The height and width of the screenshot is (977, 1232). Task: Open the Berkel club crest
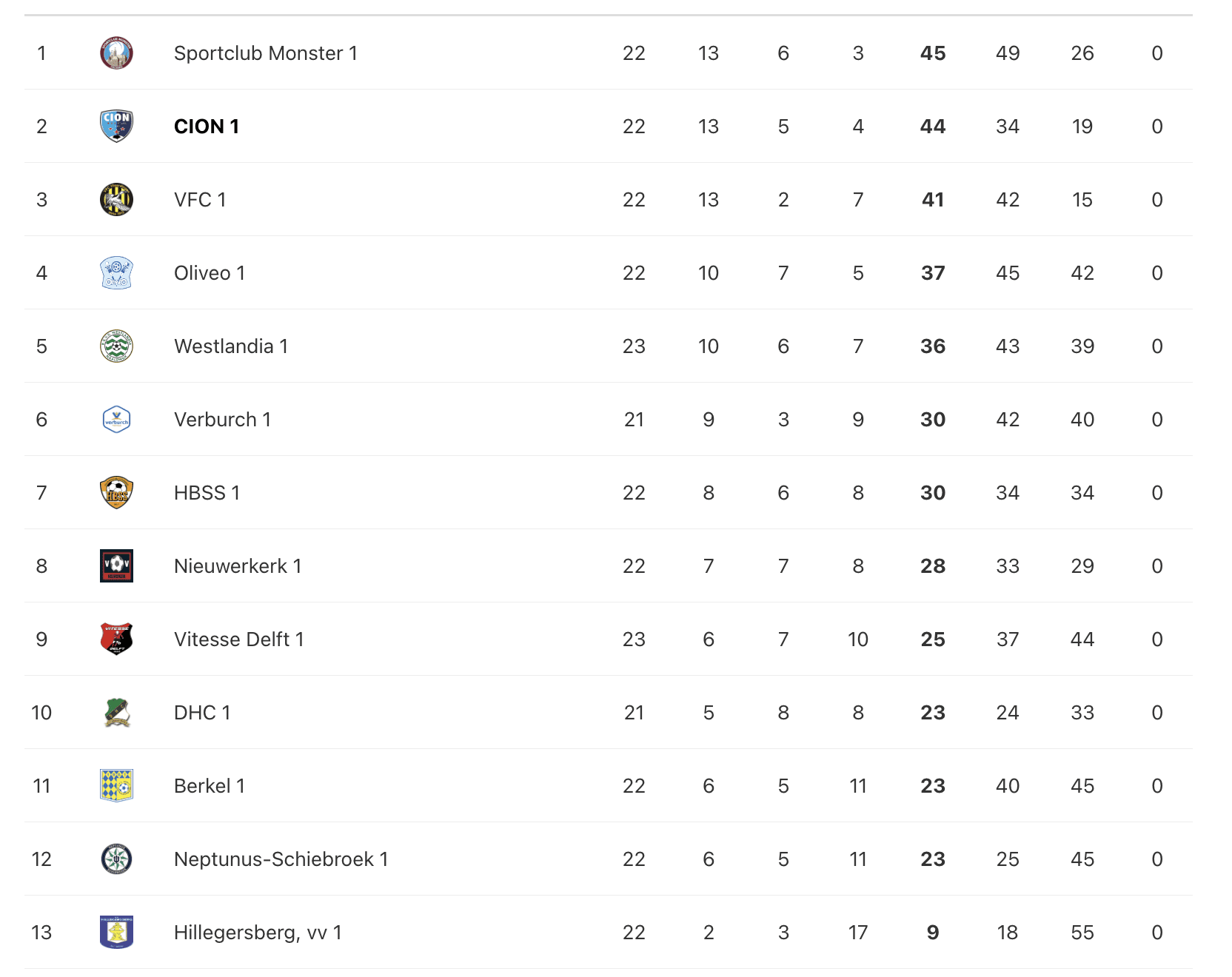point(116,786)
